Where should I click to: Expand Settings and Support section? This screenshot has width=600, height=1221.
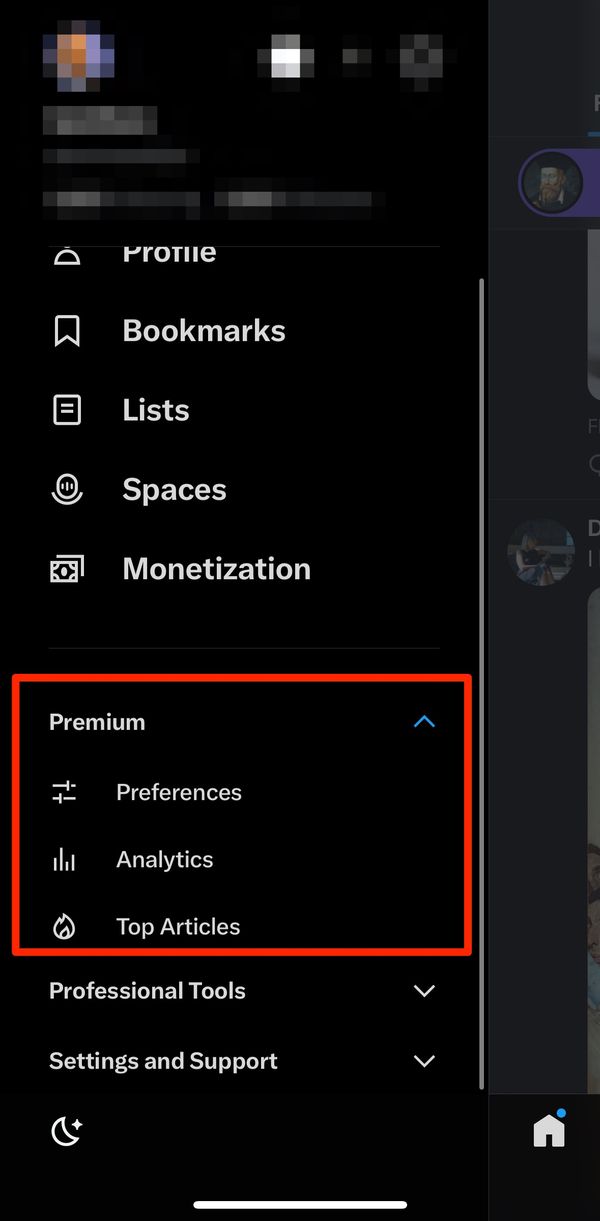[423, 1061]
